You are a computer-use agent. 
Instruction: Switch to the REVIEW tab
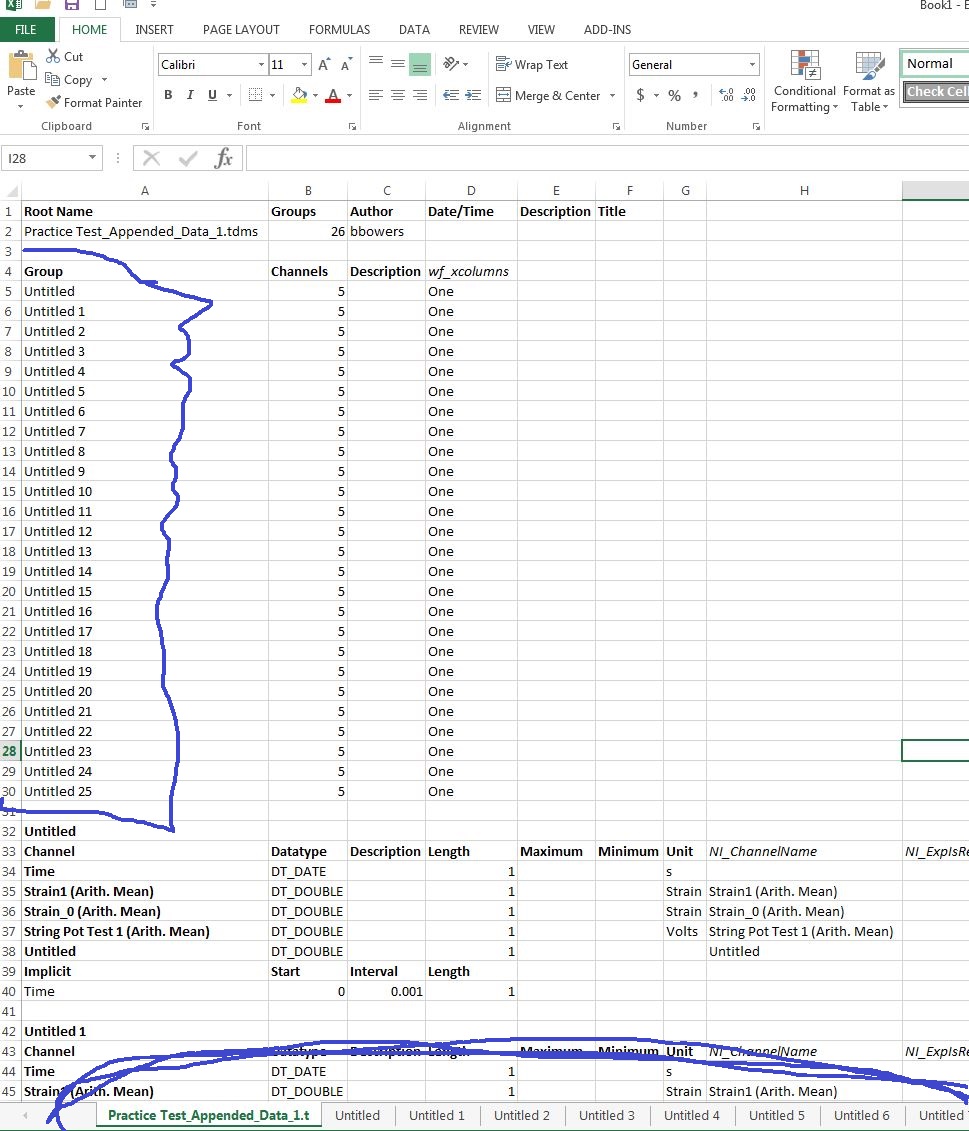tap(478, 30)
